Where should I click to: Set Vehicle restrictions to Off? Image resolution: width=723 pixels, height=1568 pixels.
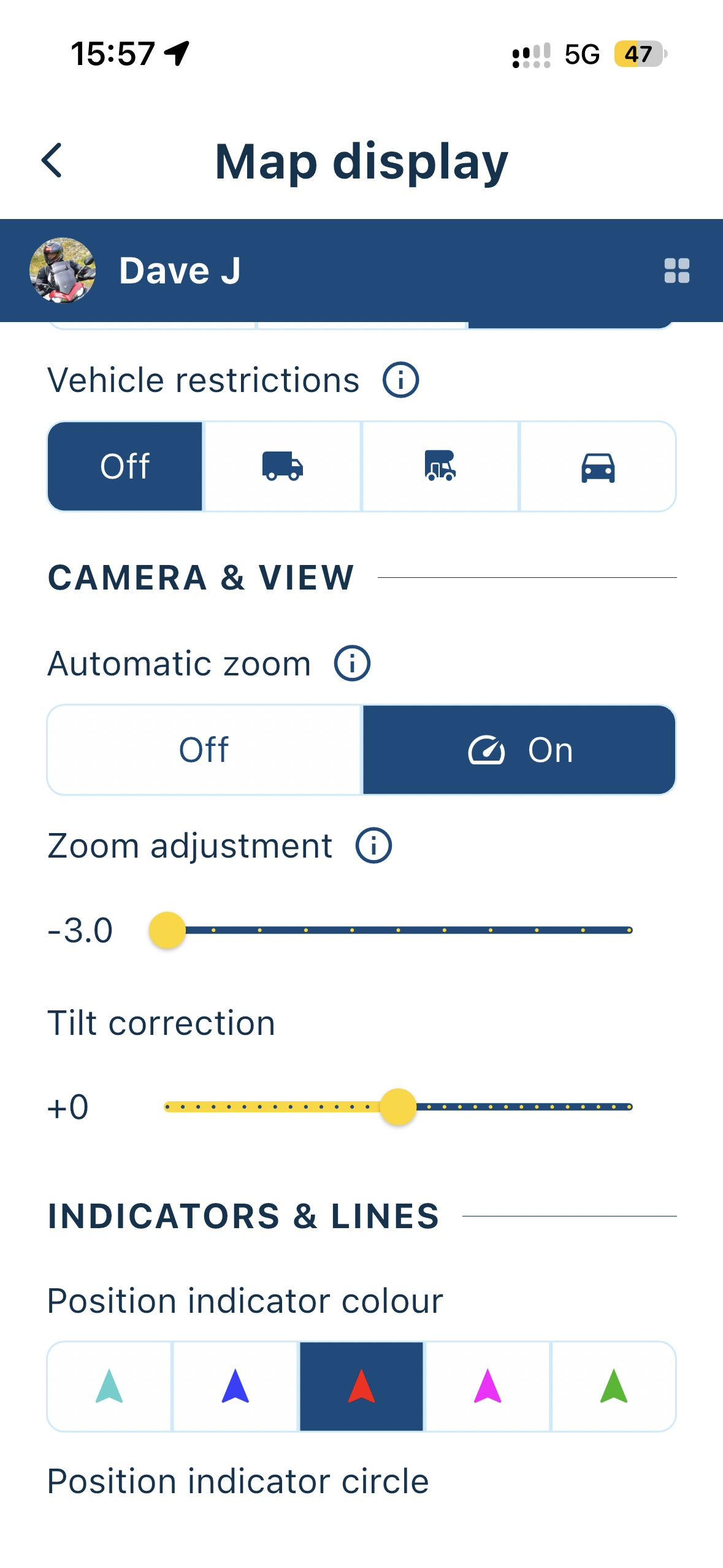(125, 466)
